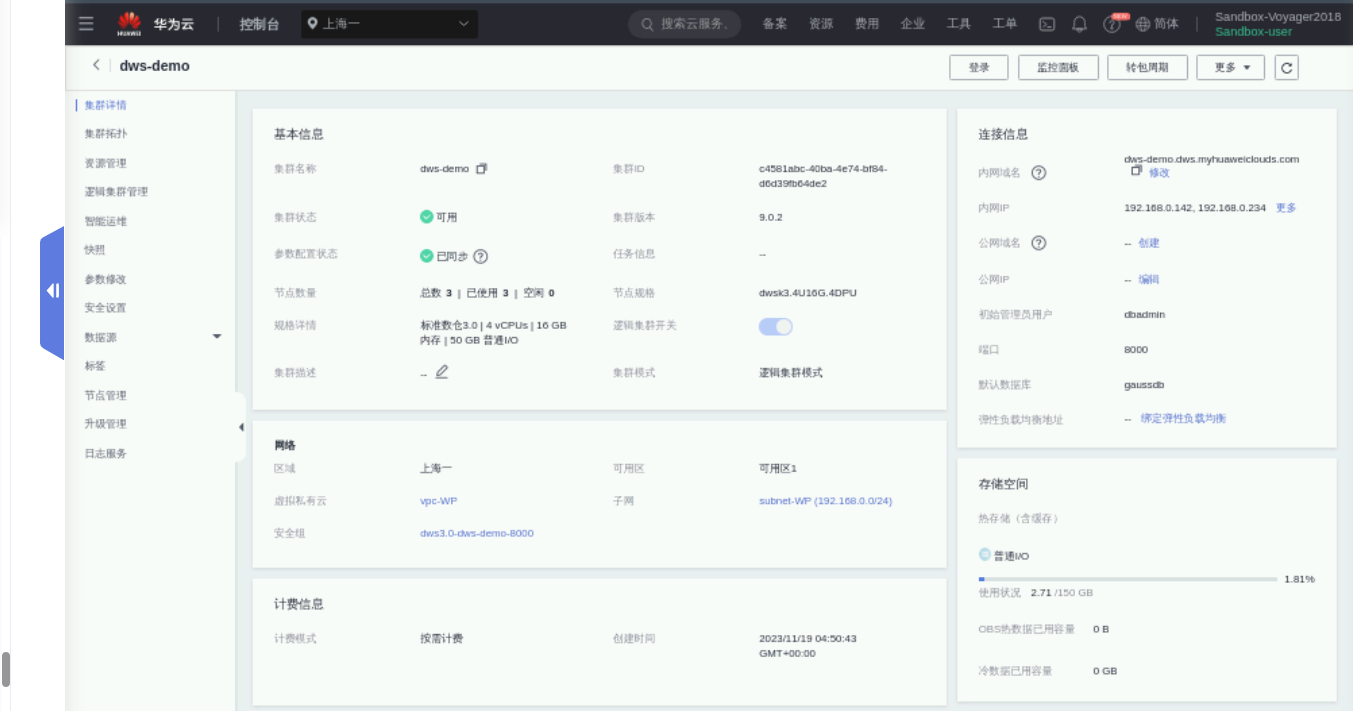Click 编辑 link for public IP

pos(1149,279)
